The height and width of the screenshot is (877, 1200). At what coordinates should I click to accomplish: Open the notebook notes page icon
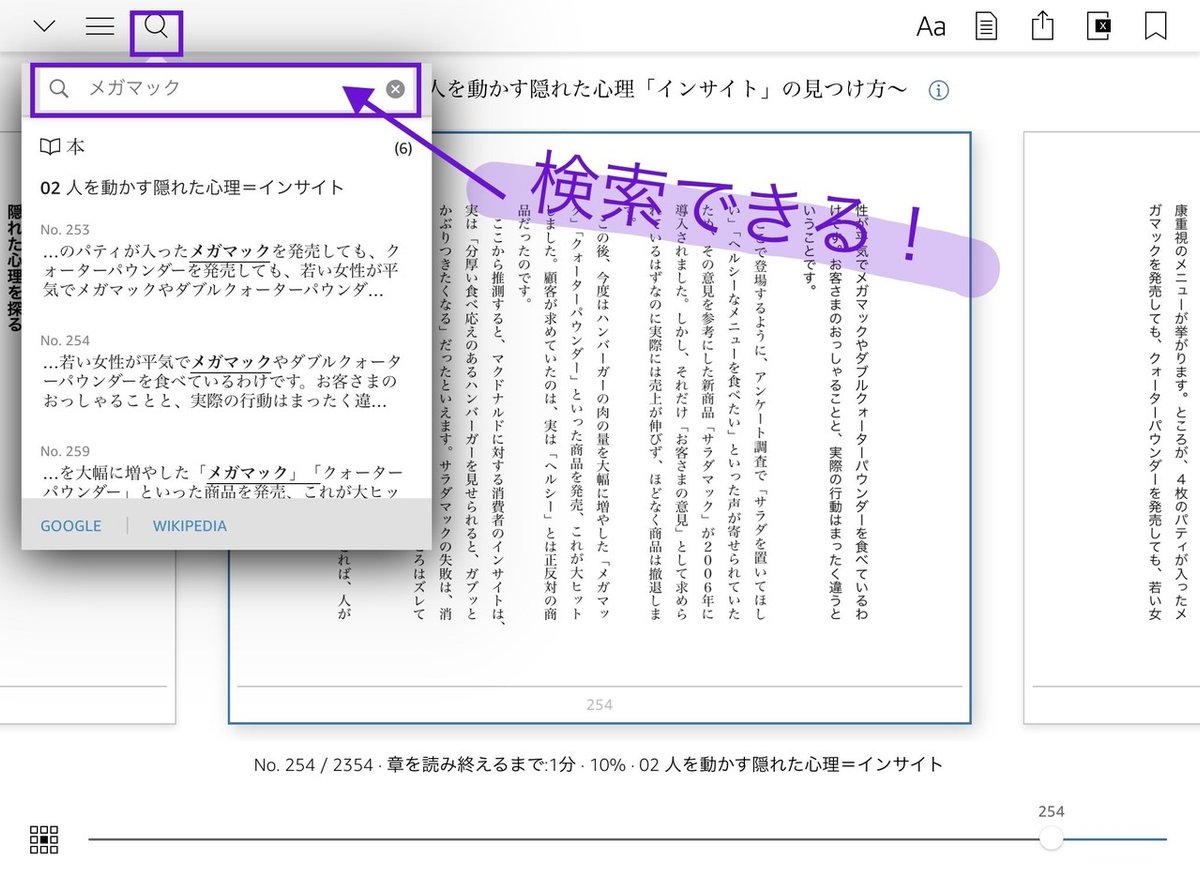click(987, 27)
